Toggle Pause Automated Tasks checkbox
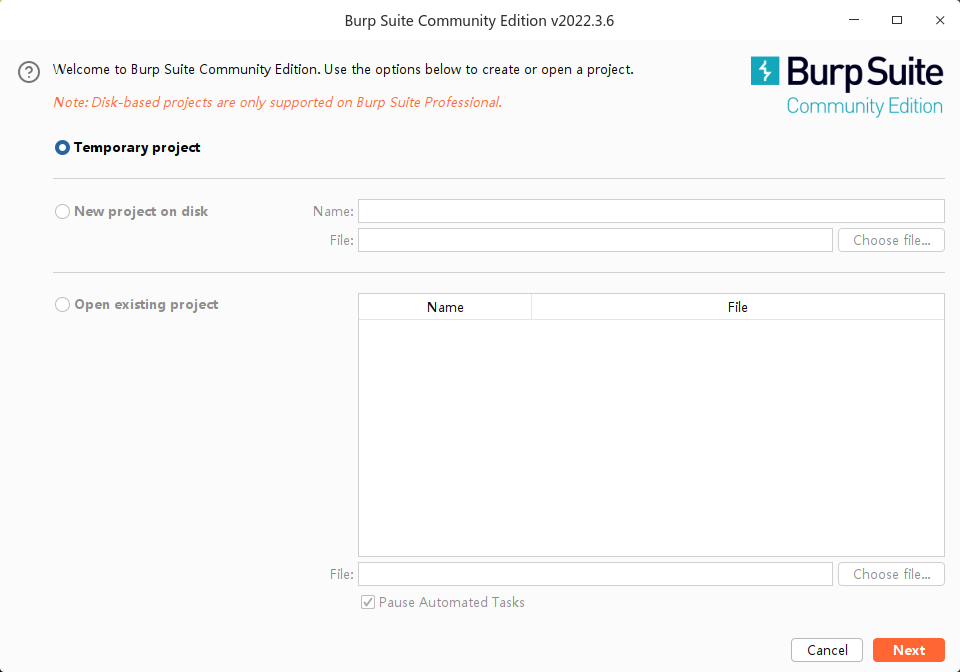 (x=367, y=602)
